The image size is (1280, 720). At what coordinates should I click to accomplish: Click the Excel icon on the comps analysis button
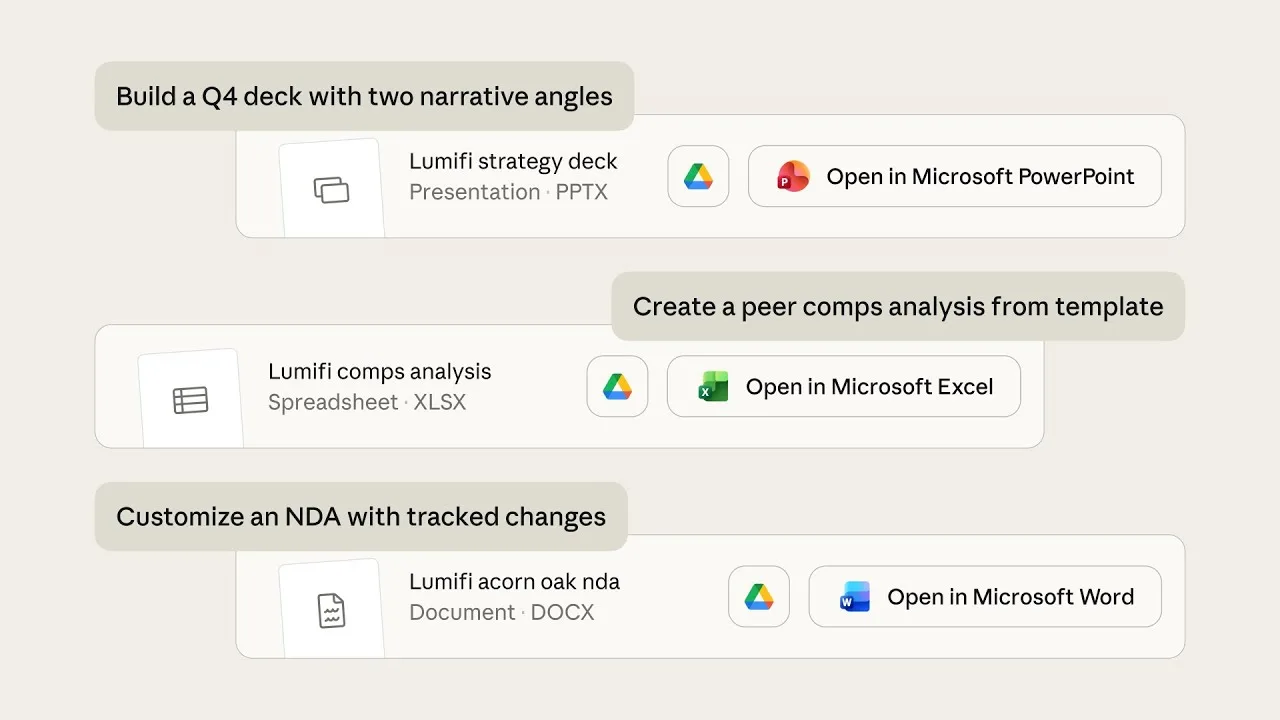click(x=714, y=387)
